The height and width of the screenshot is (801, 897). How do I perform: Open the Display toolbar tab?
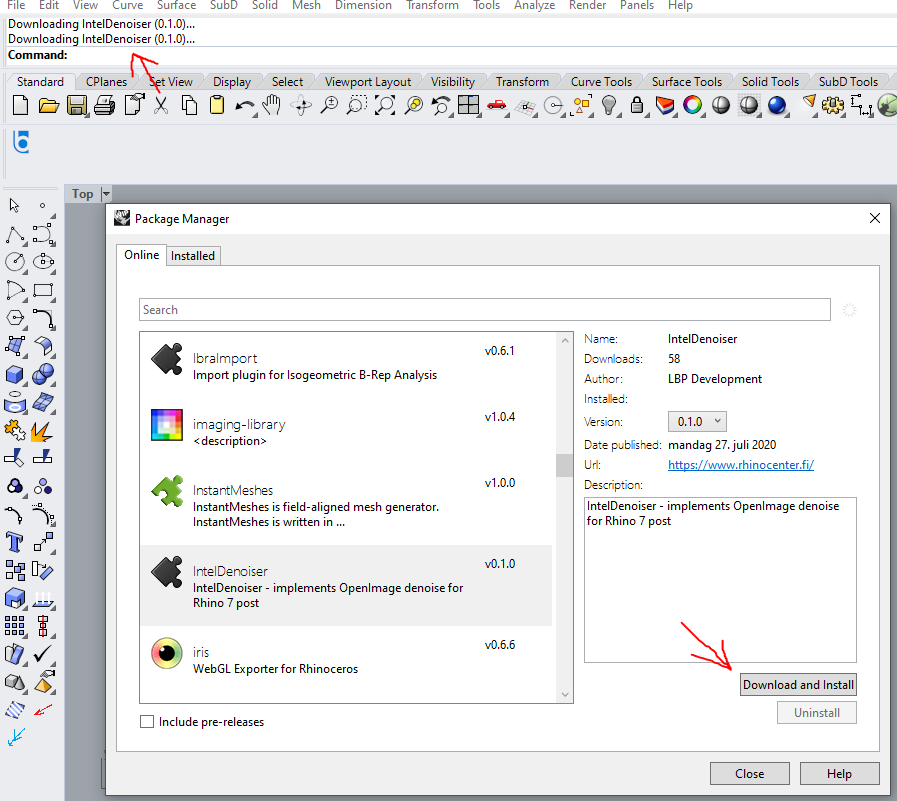(x=232, y=82)
